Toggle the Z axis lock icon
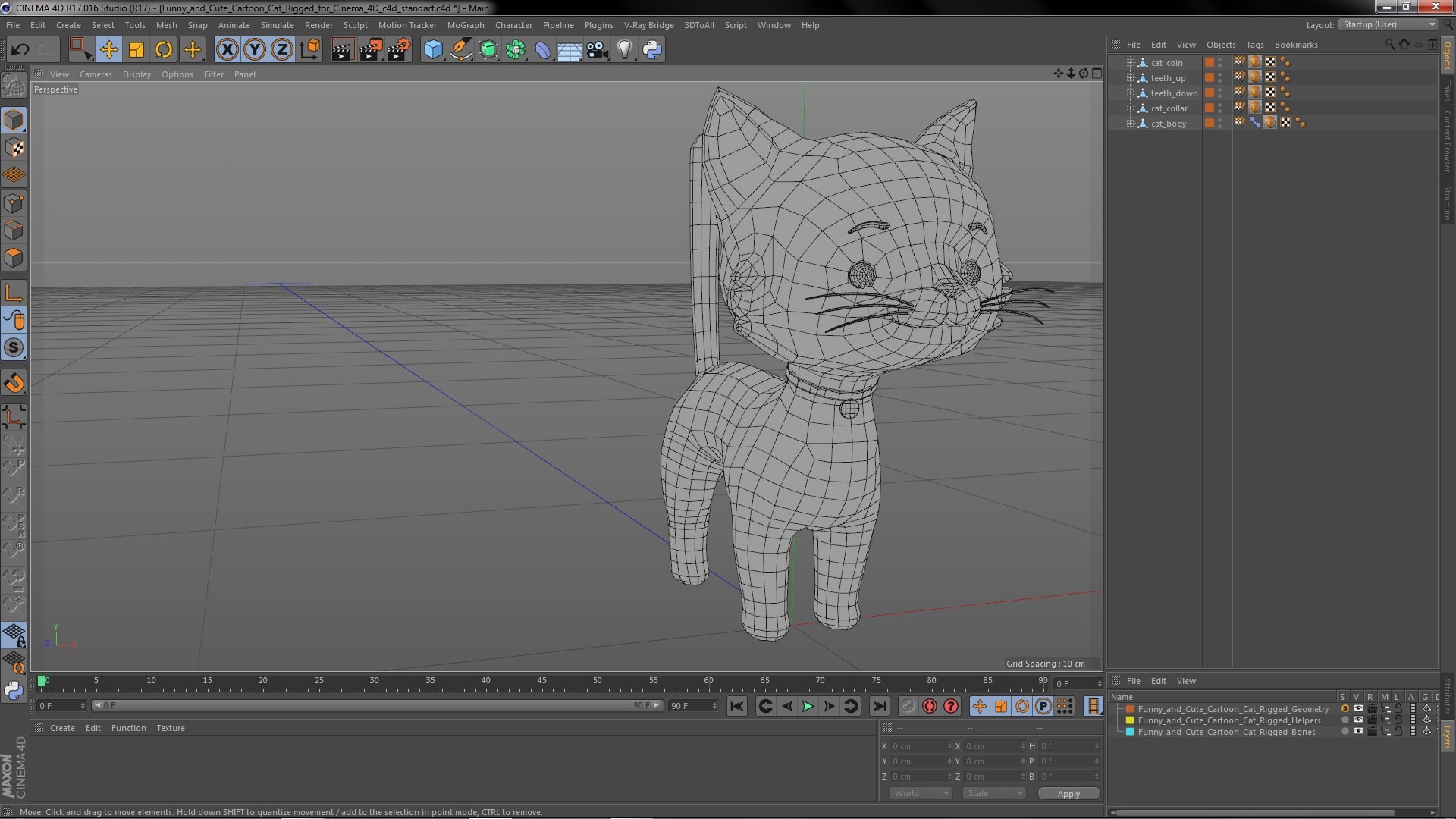Image resolution: width=1456 pixels, height=819 pixels. (x=282, y=50)
